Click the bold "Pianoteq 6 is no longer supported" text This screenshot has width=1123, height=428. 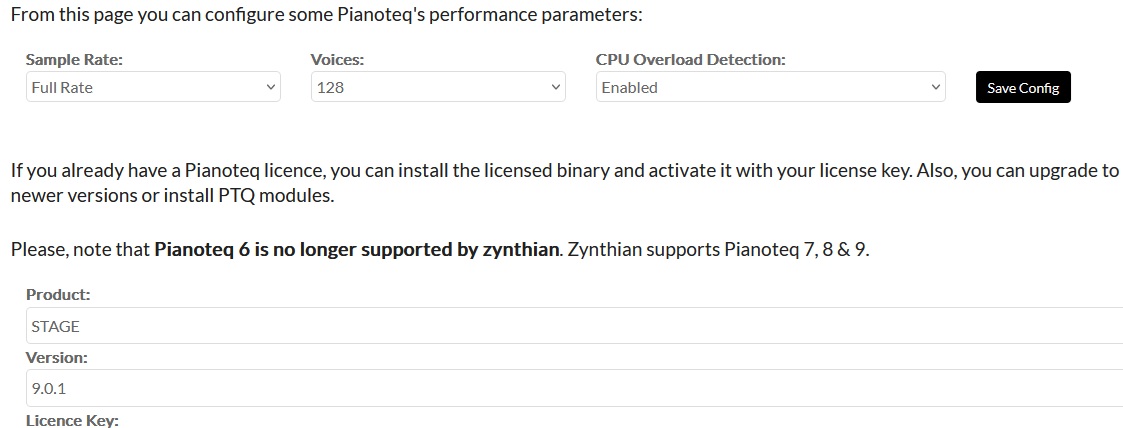pos(356,250)
